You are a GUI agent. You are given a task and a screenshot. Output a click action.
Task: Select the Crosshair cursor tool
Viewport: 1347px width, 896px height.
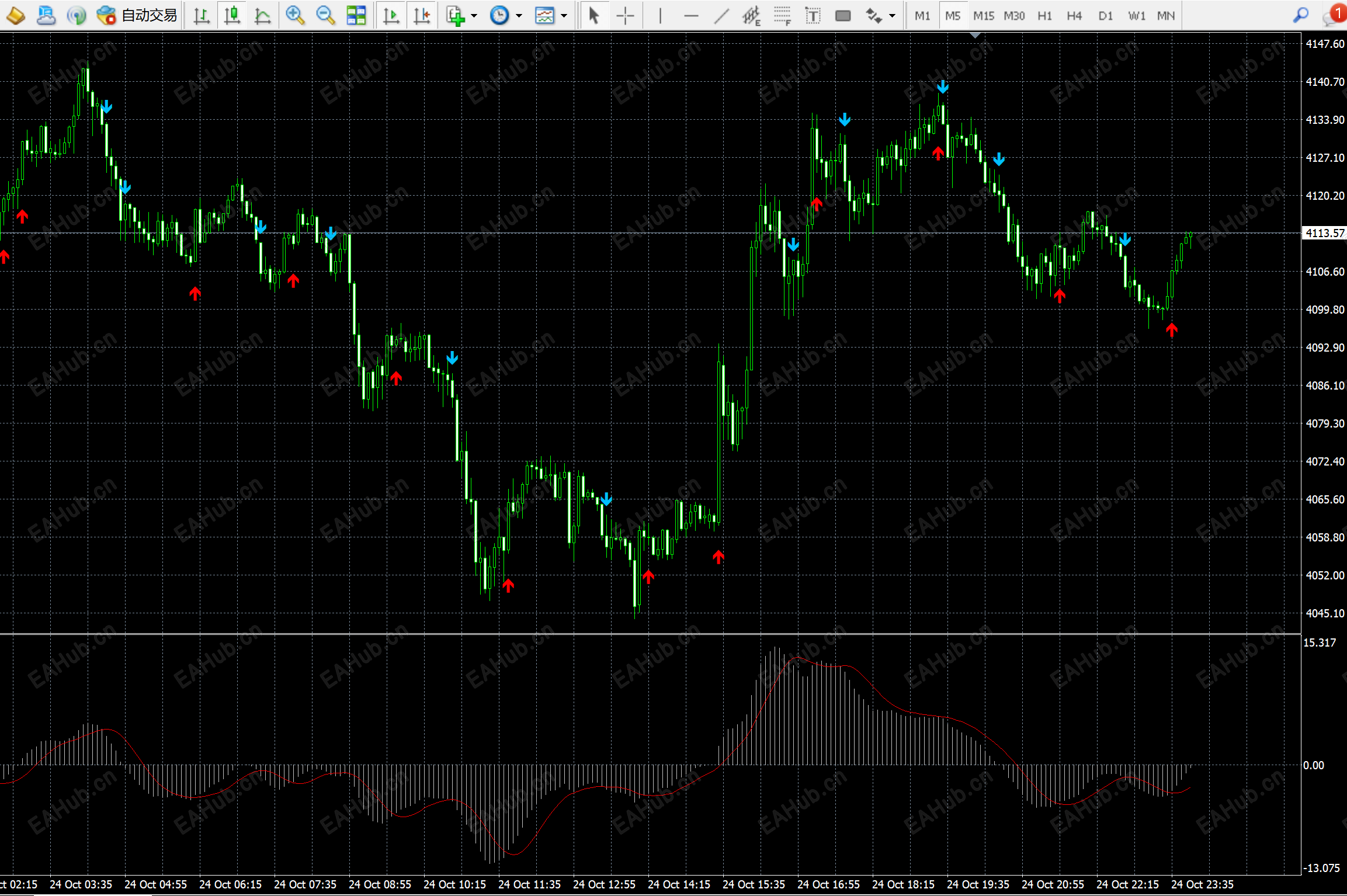tap(625, 16)
